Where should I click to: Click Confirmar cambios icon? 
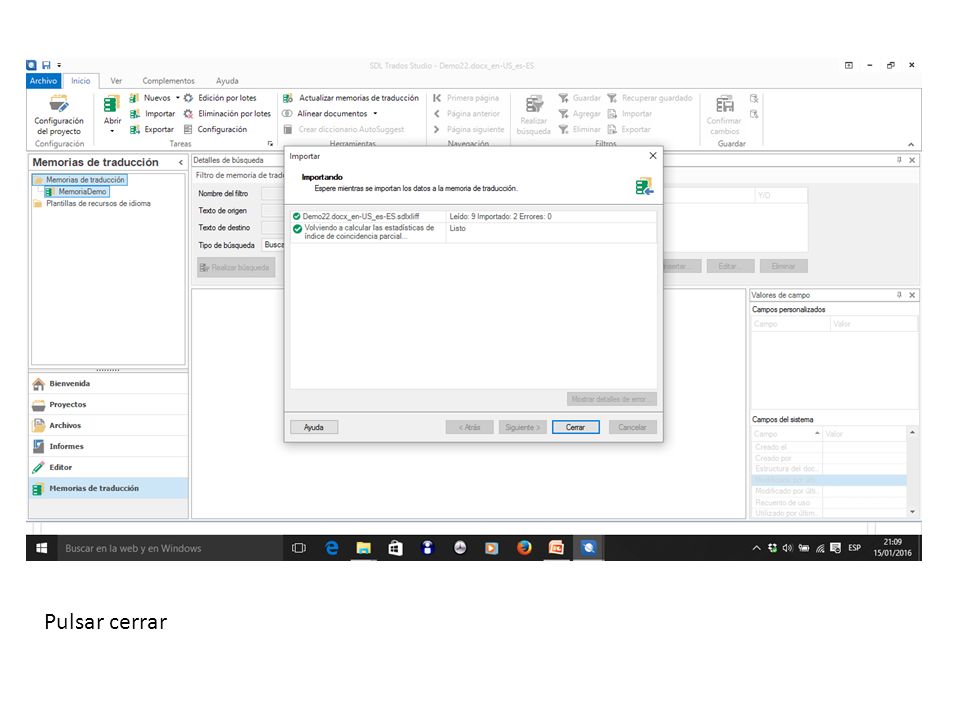click(725, 105)
